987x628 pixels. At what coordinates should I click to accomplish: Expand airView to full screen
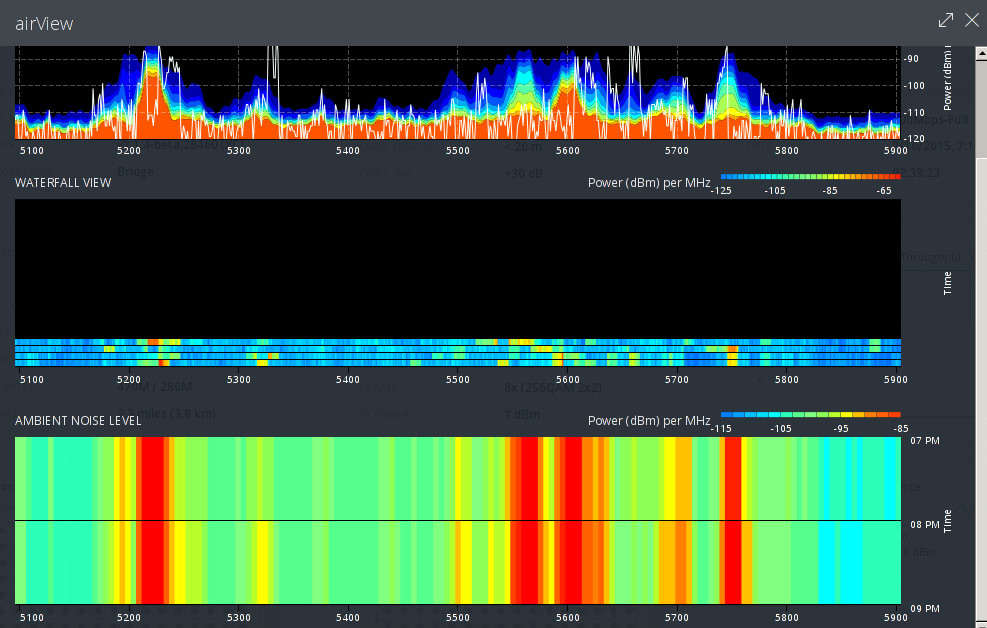[x=946, y=21]
